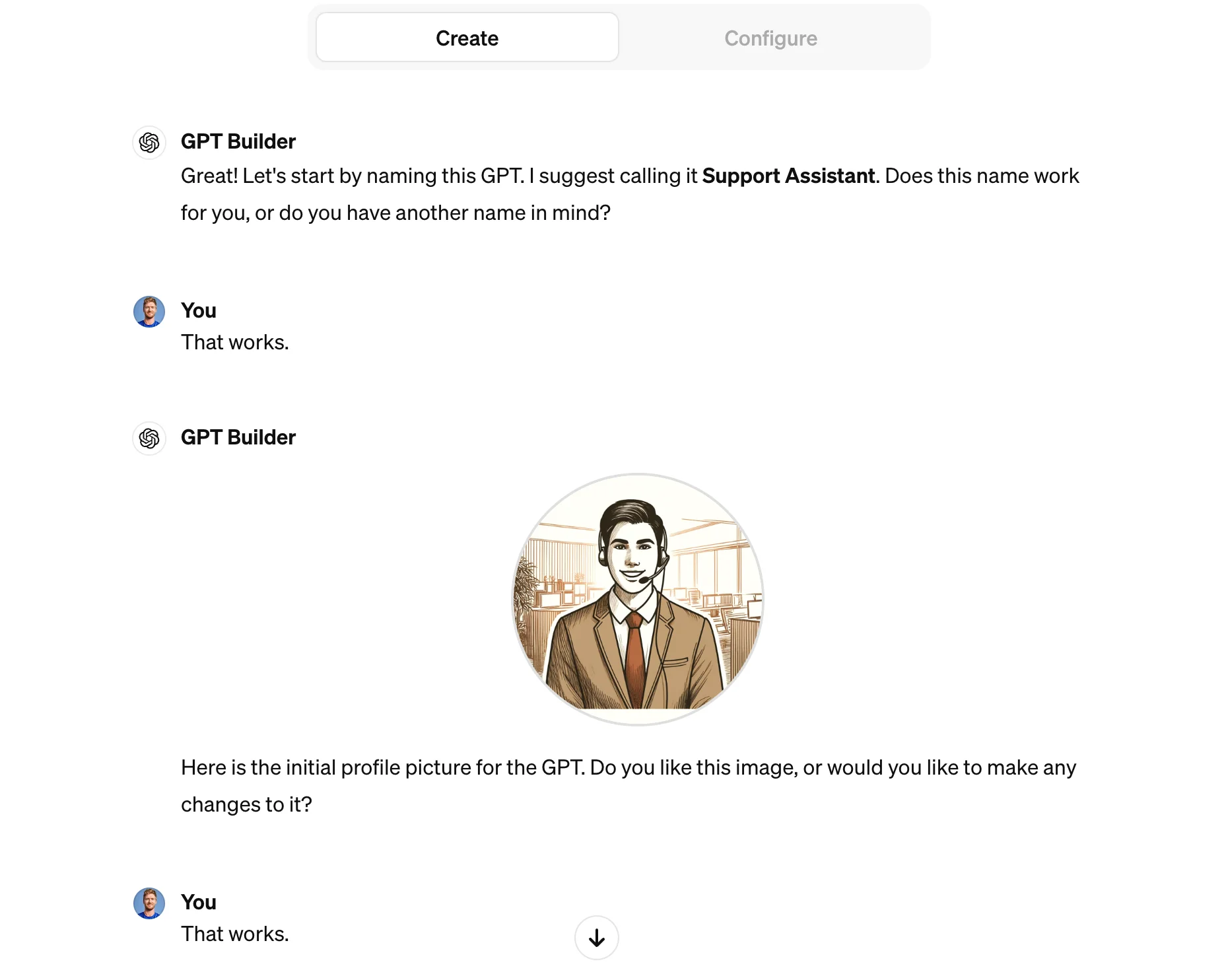The width and height of the screenshot is (1224, 980).
Task: Switch to the Create tab
Action: (x=467, y=38)
